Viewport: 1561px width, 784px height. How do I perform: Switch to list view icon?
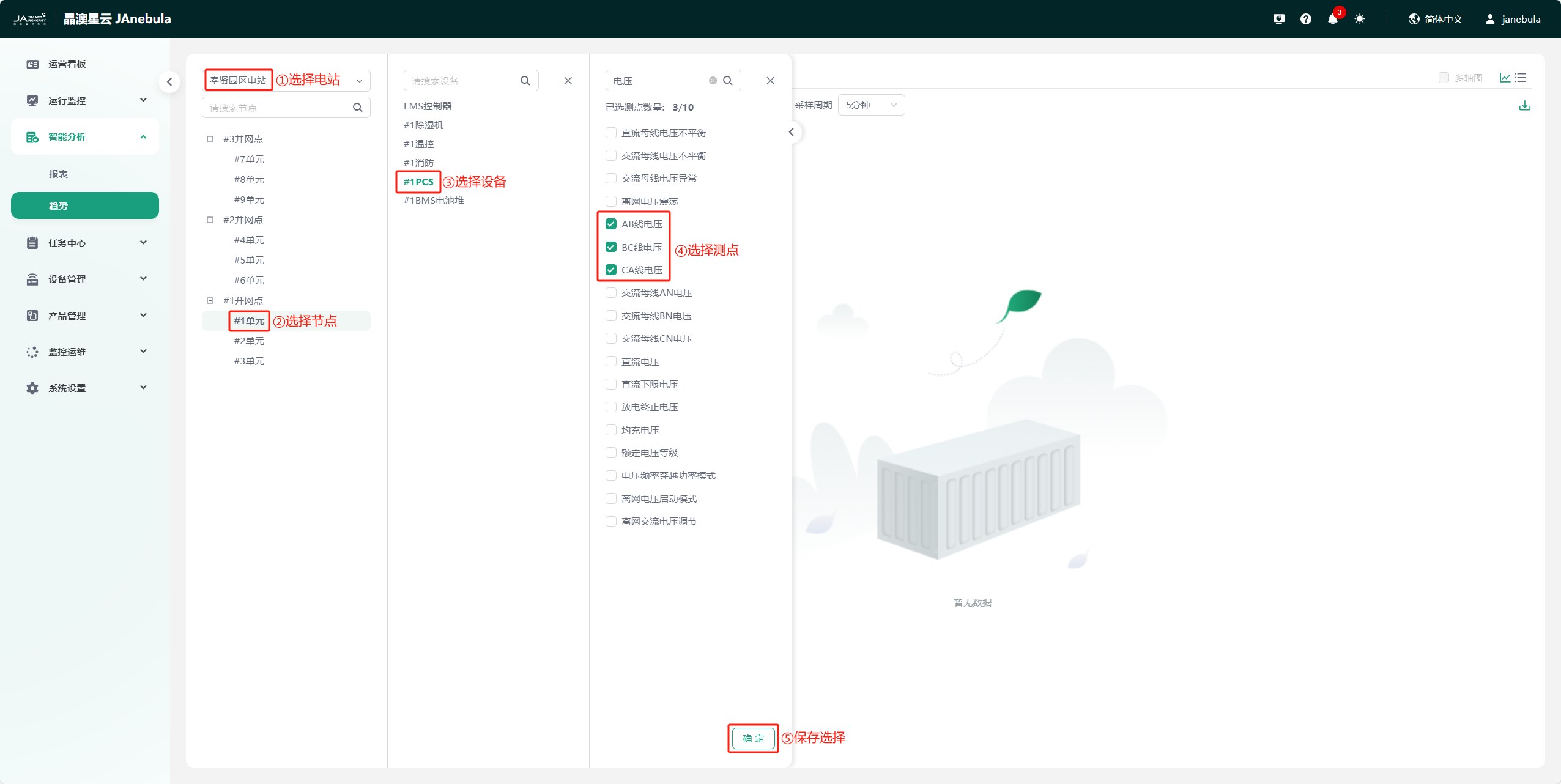[1521, 78]
